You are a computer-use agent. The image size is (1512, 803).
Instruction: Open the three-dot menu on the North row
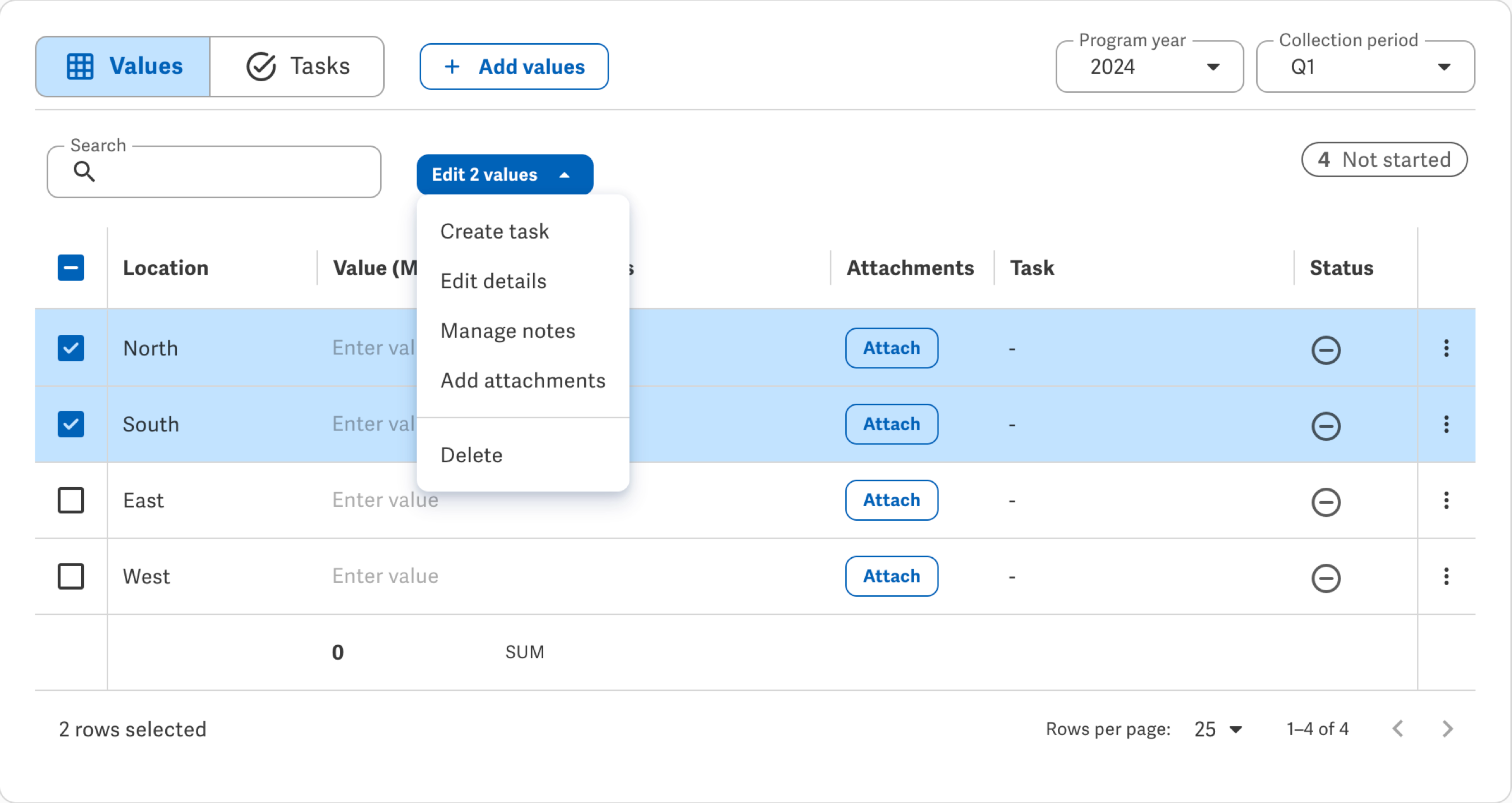pyautogui.click(x=1446, y=348)
